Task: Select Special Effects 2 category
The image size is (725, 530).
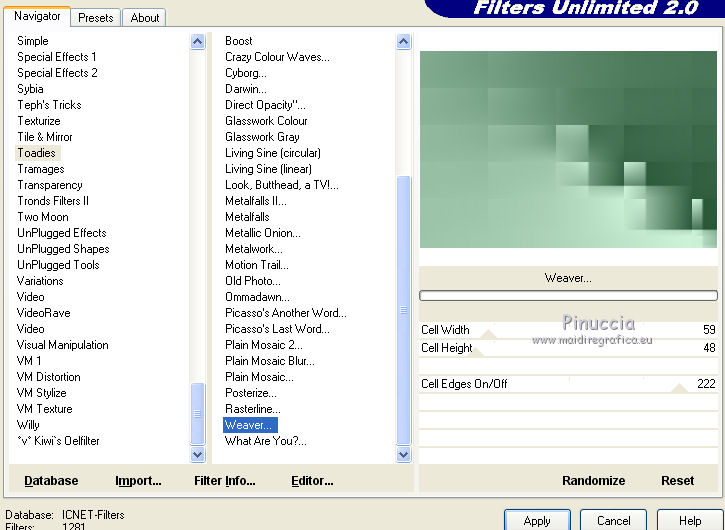Action: [x=57, y=73]
